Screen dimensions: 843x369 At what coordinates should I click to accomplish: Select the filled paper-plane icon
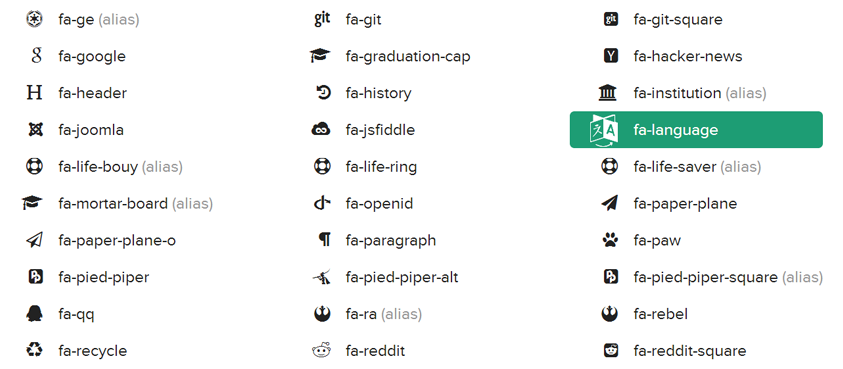(x=610, y=203)
